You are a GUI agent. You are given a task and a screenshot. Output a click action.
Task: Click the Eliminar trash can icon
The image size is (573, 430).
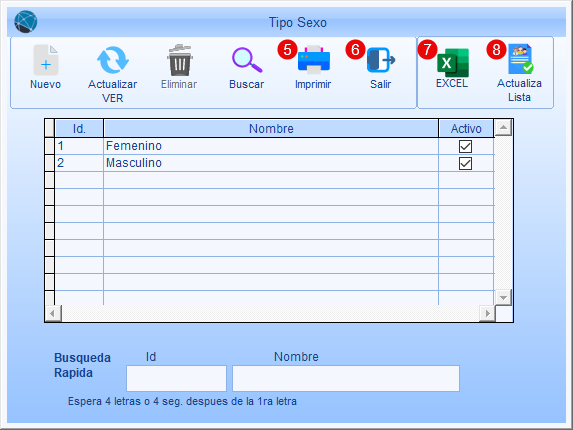tap(179, 60)
